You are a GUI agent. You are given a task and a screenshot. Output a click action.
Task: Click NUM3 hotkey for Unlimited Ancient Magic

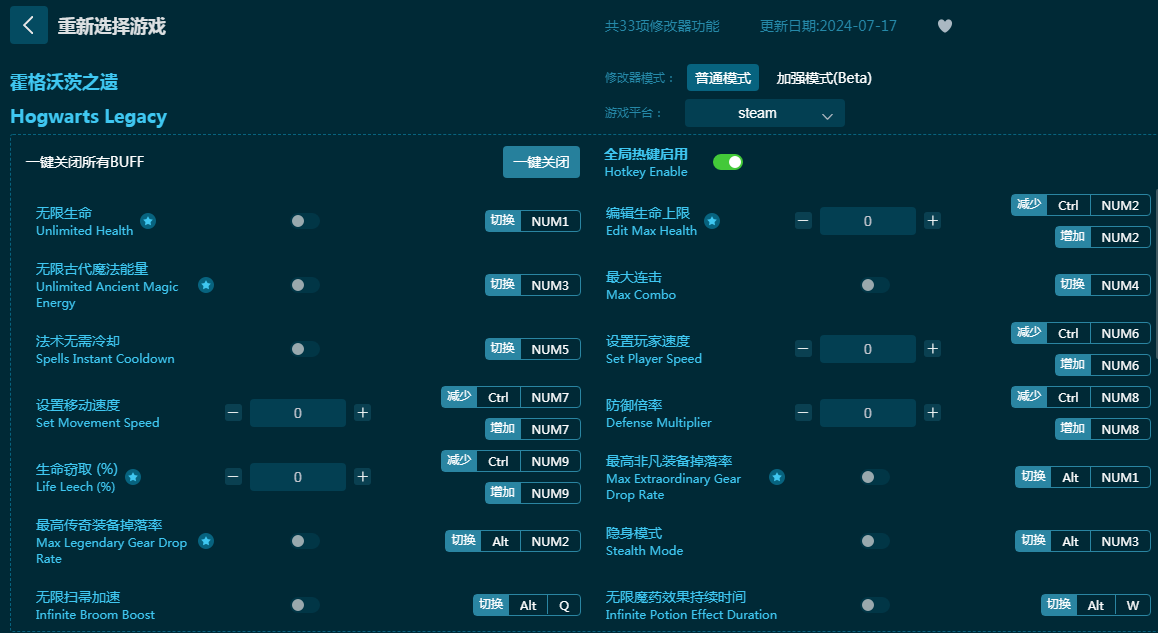532,285
